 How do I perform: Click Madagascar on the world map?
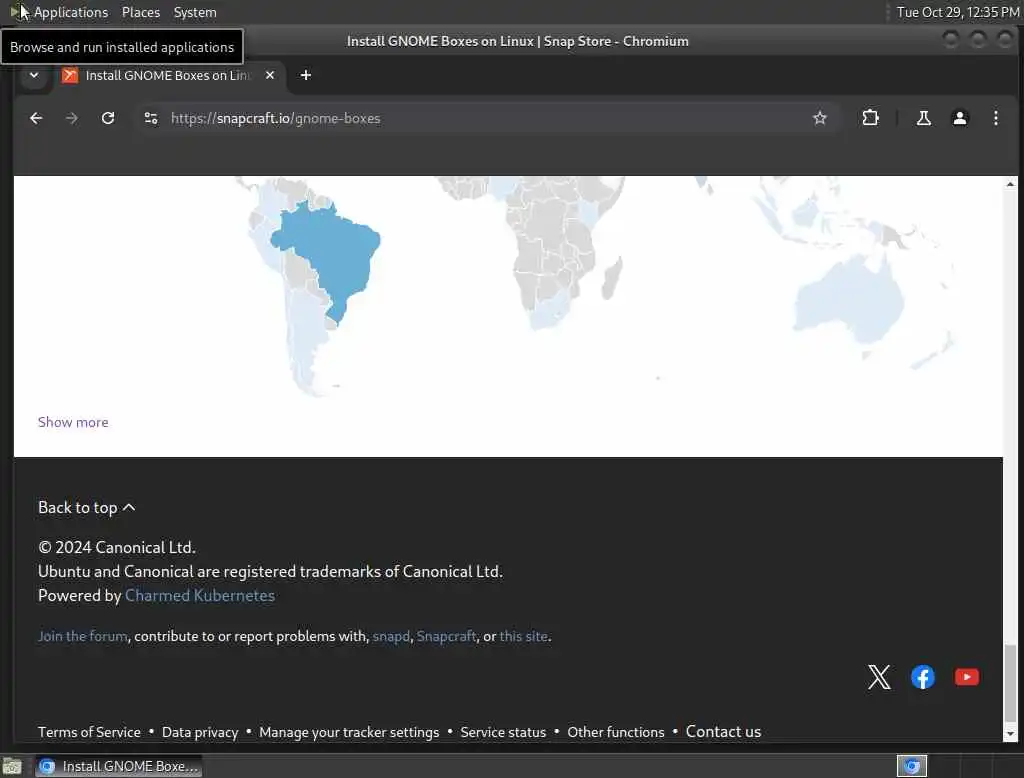pyautogui.click(x=611, y=278)
